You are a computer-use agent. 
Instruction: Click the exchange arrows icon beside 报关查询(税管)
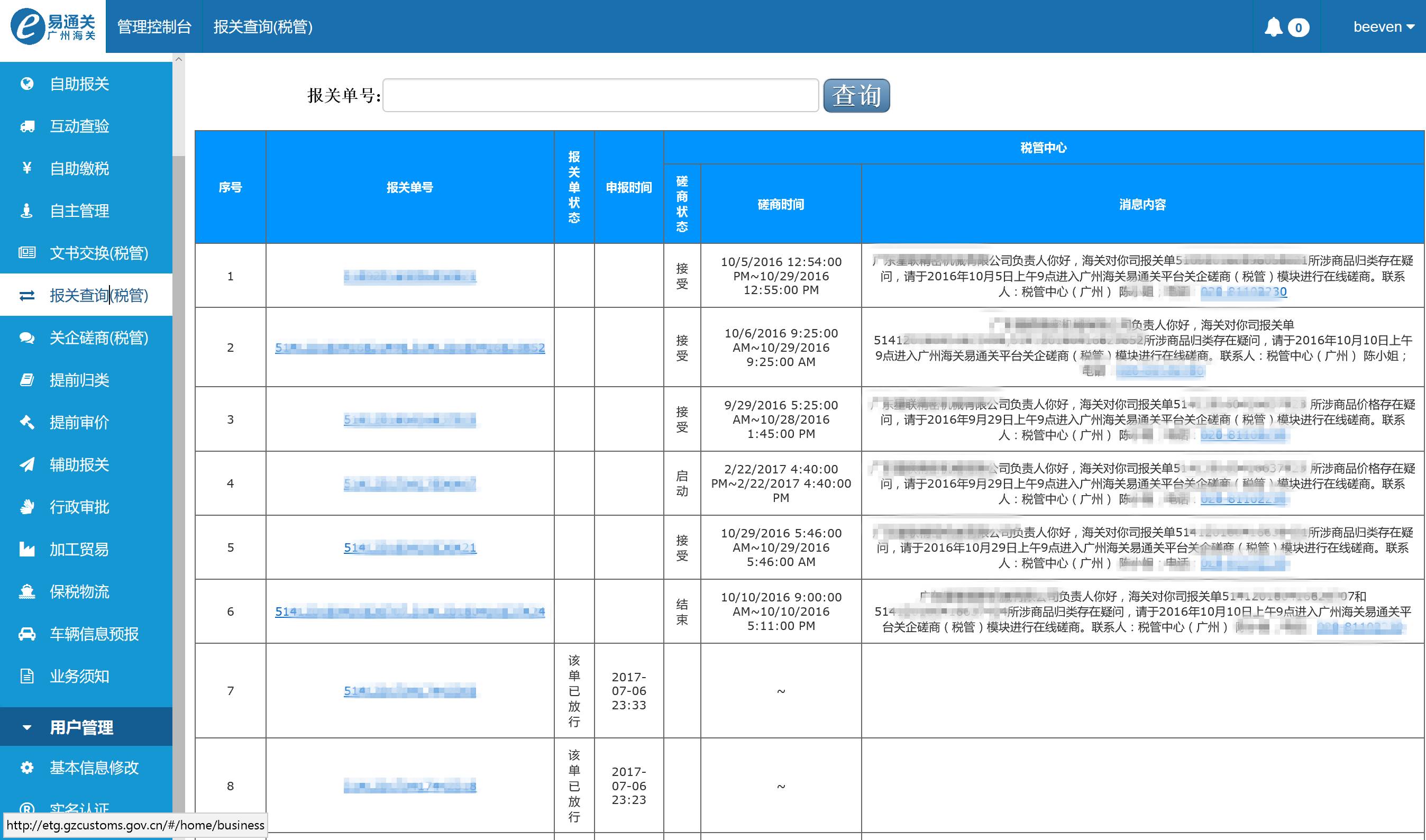(26, 295)
